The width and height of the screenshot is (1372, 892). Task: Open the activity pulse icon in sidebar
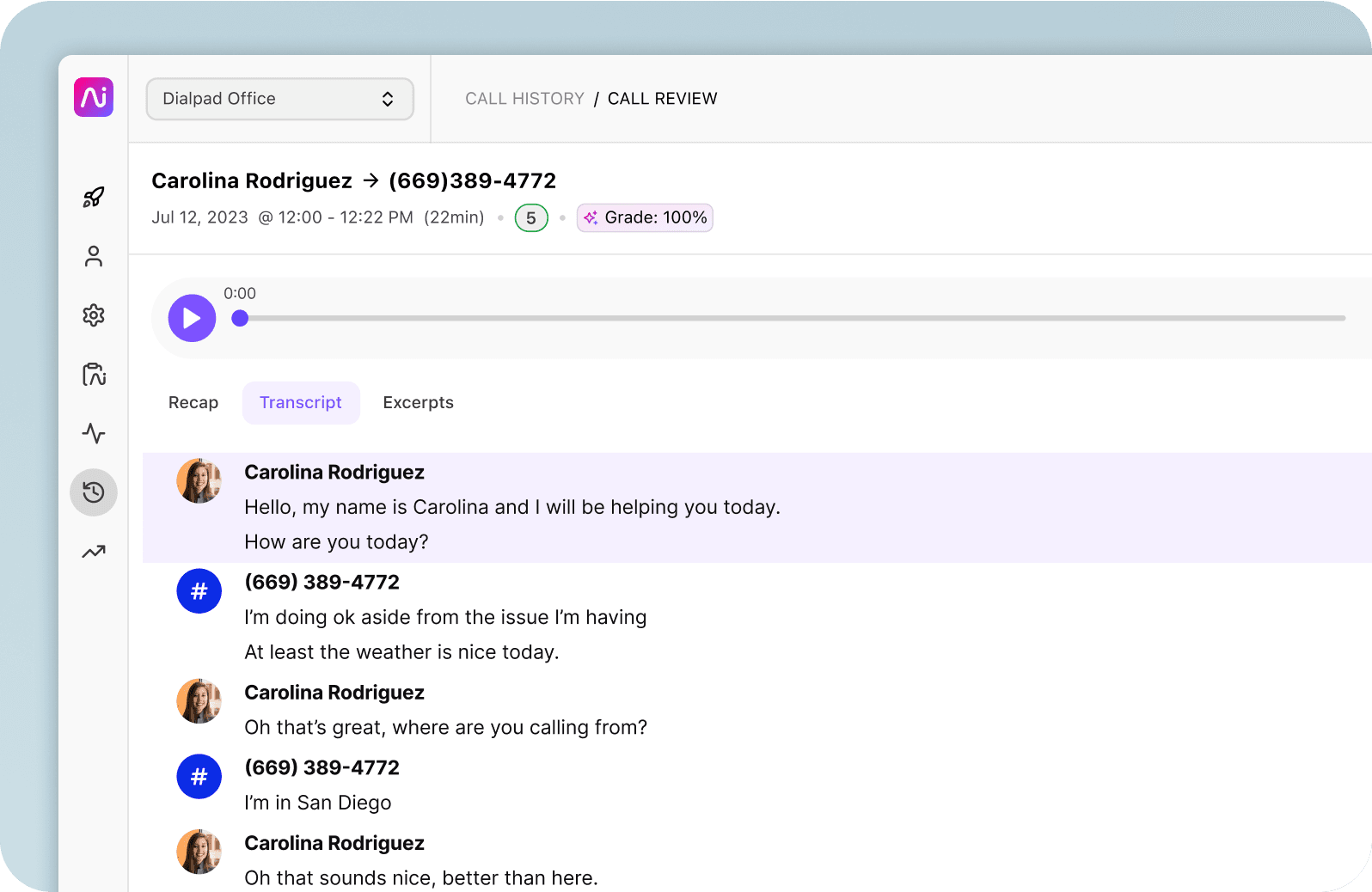coord(94,433)
